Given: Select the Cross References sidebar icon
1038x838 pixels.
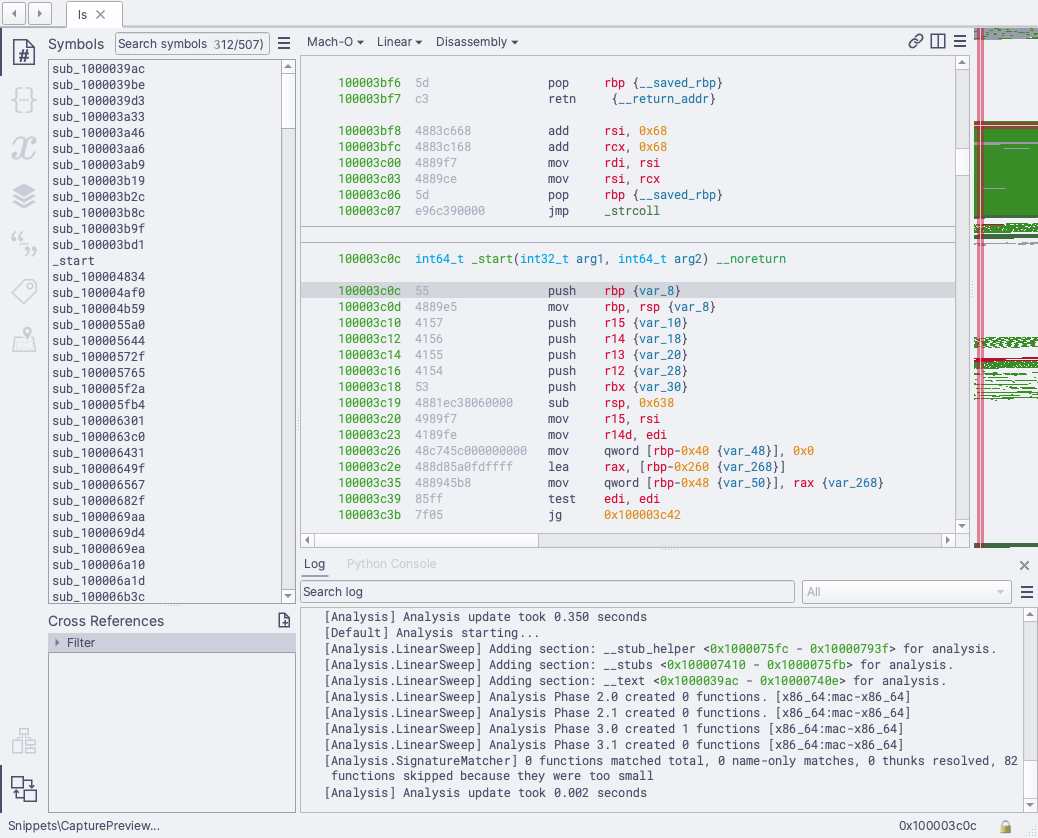Looking at the screenshot, I should pos(24,788).
